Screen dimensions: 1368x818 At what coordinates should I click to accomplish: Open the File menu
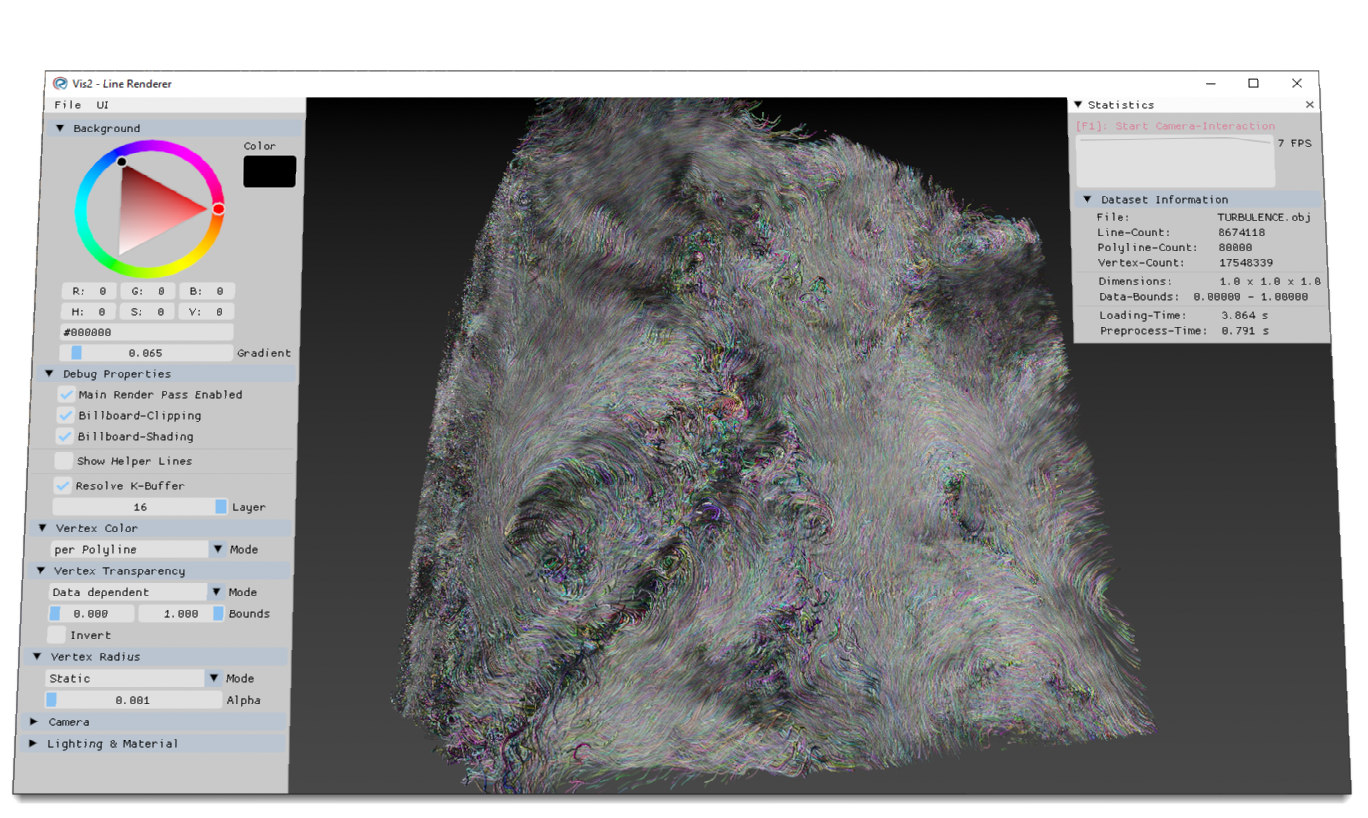tap(68, 105)
